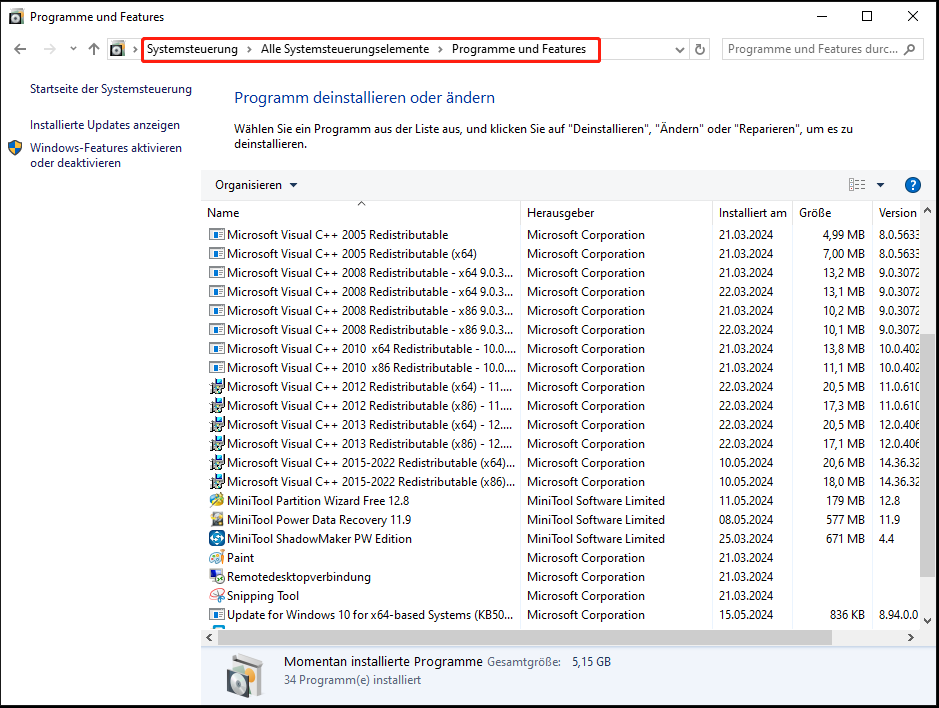Open the help question mark button
The width and height of the screenshot is (939, 708).
tap(912, 185)
